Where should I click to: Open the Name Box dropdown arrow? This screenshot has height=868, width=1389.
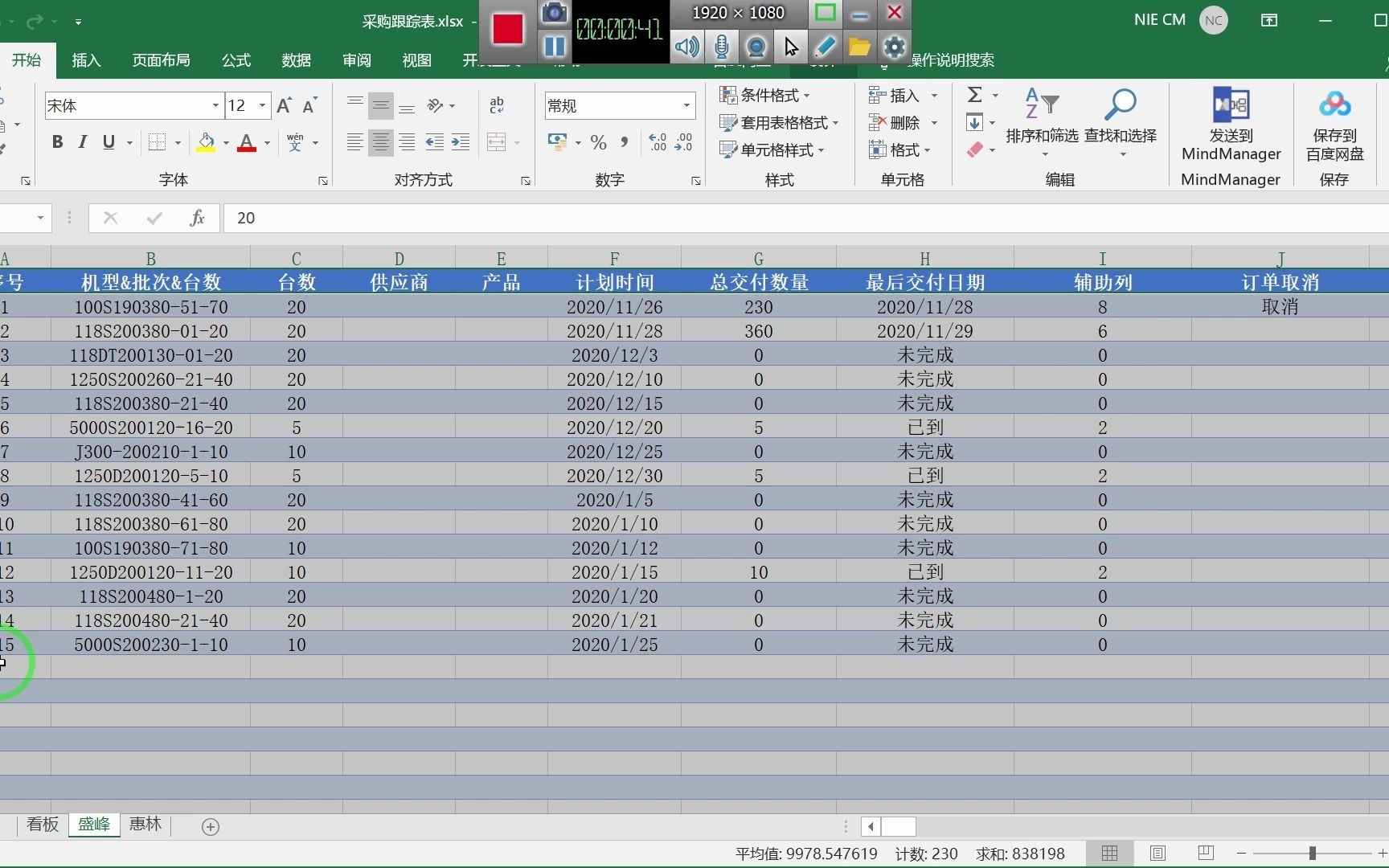(x=39, y=218)
